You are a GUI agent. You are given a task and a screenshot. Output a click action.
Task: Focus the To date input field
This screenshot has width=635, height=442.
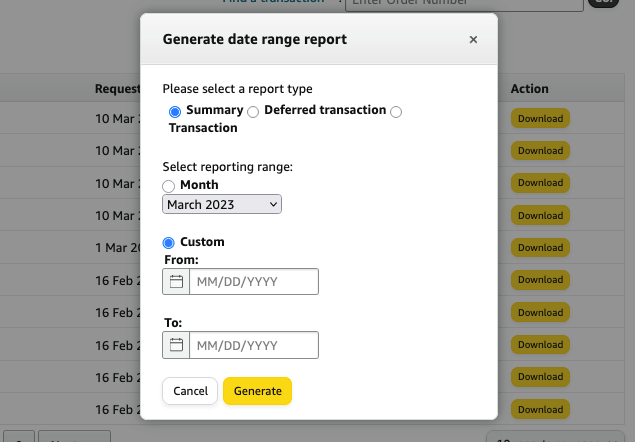253,345
